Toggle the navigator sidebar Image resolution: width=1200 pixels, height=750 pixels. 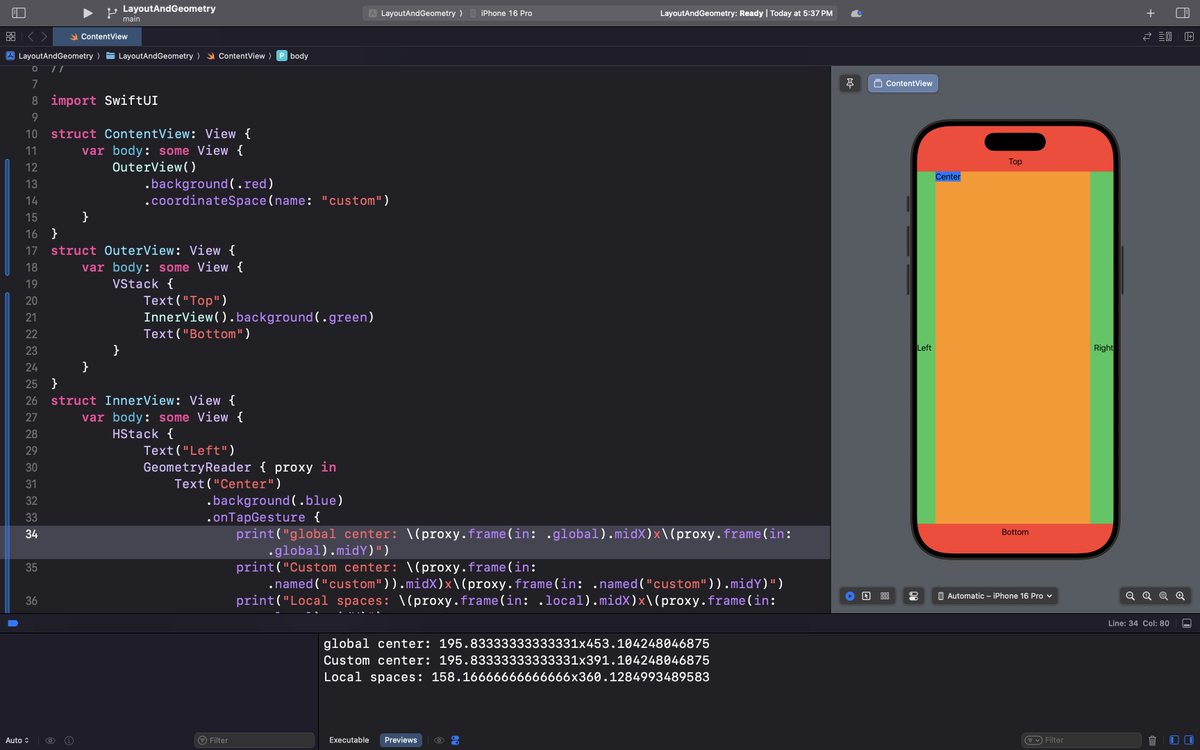(x=18, y=13)
